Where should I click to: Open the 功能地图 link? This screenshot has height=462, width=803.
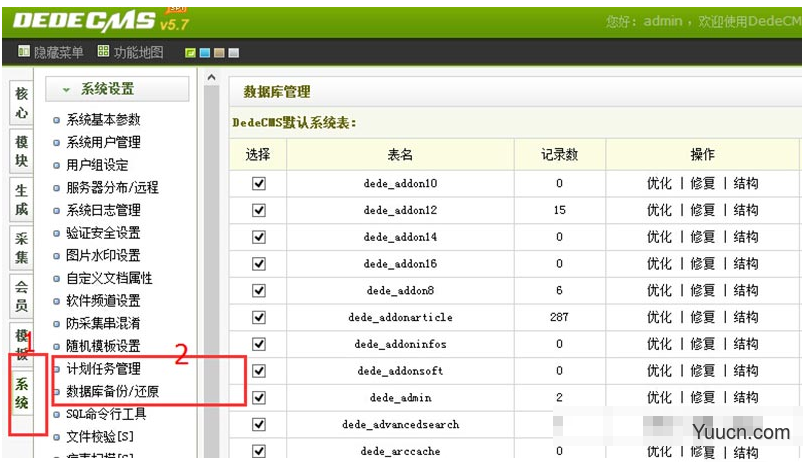pyautogui.click(x=138, y=52)
